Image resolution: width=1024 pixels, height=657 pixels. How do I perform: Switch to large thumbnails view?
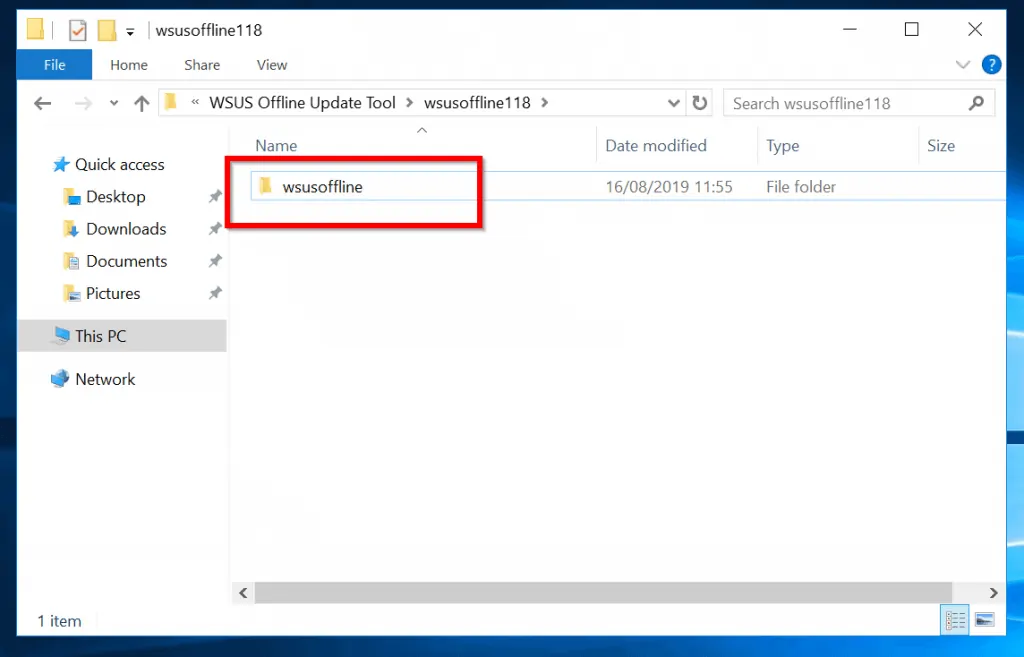coord(985,620)
